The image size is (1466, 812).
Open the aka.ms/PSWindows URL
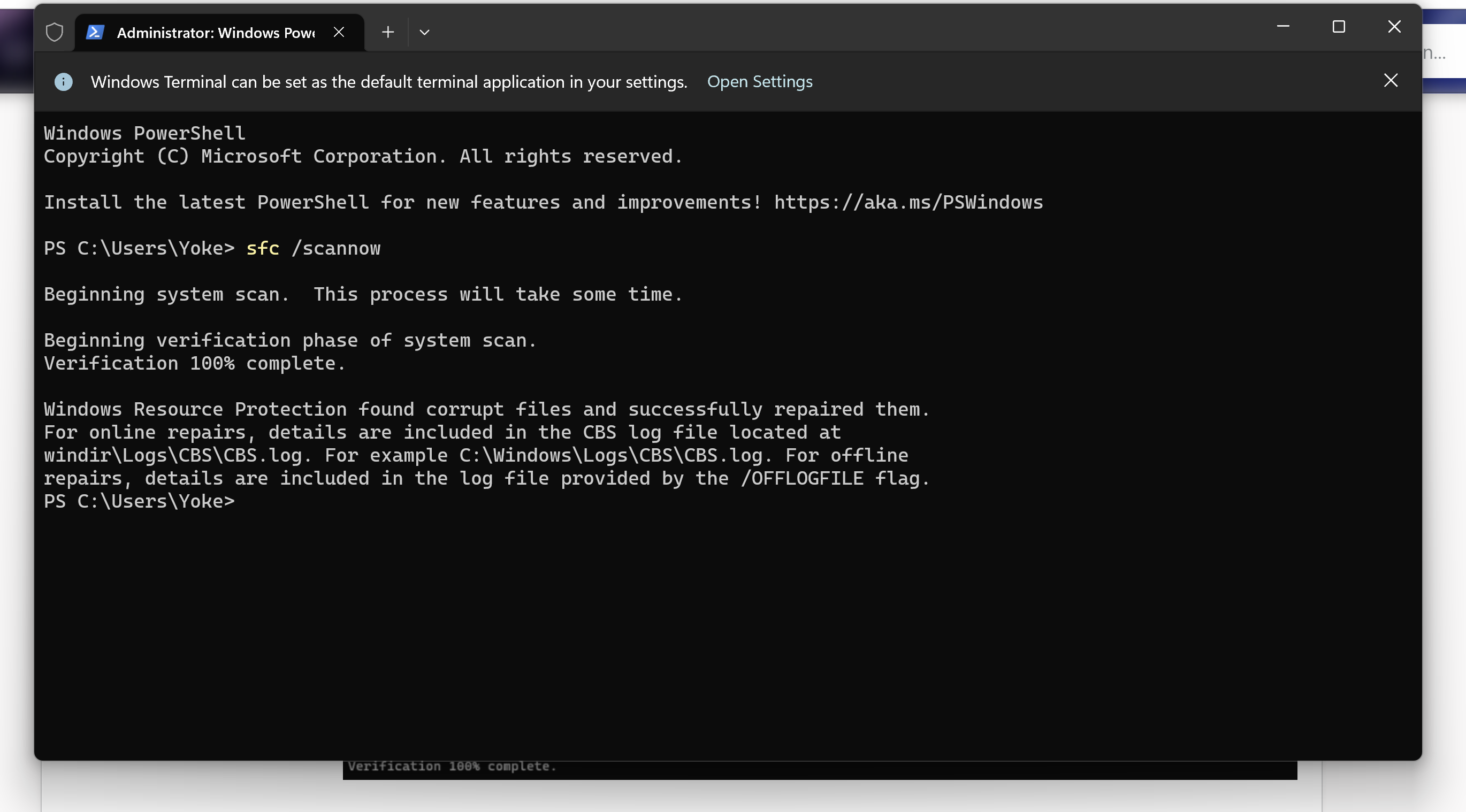pyautogui.click(x=908, y=203)
